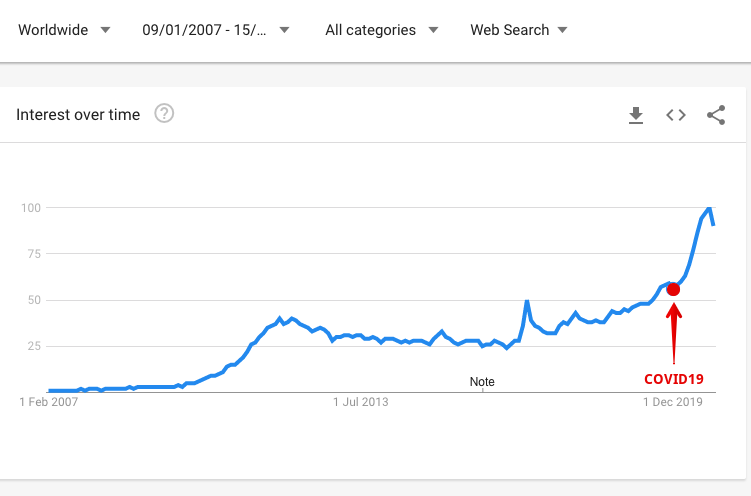Share the Interest over time chart
Screen dimensions: 751x496
point(716,115)
